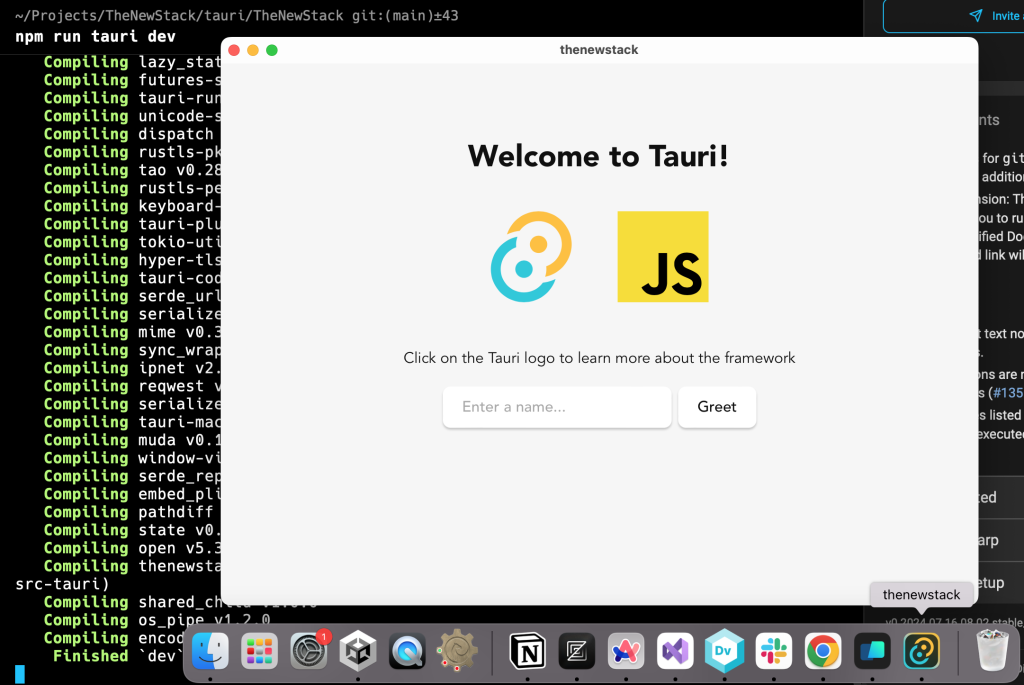The image size is (1024, 685).
Task: Click the Compiling open v5.3 terminal line
Action: click(x=132, y=548)
